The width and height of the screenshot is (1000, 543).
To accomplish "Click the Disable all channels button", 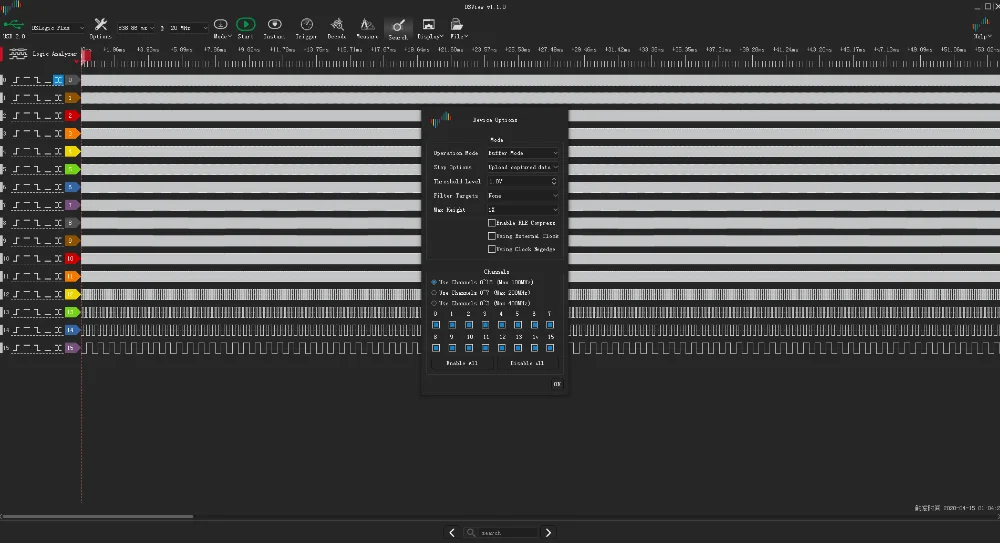I will (529, 364).
